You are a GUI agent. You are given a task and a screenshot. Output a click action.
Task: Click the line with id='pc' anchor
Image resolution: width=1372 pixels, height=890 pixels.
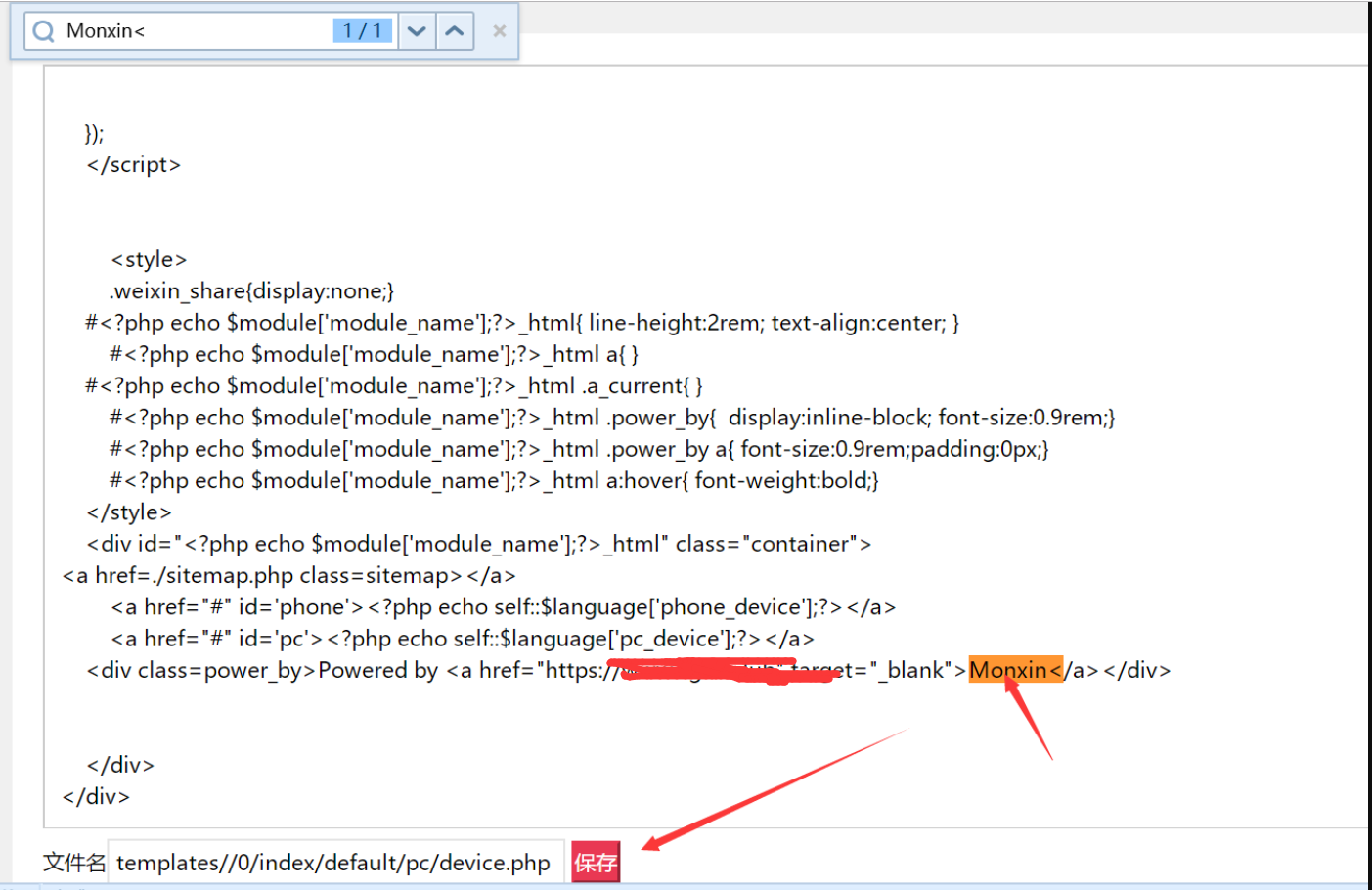[x=463, y=639]
